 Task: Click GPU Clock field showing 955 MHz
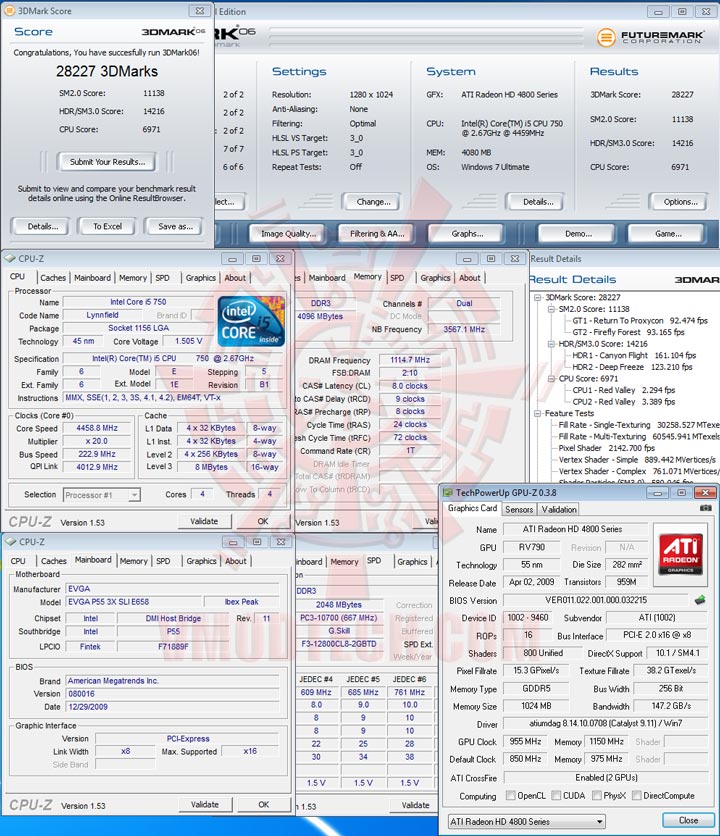point(525,741)
